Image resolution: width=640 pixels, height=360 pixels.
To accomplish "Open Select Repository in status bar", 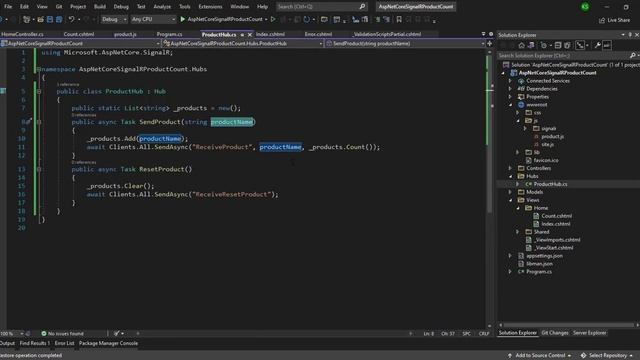I will [606, 356].
